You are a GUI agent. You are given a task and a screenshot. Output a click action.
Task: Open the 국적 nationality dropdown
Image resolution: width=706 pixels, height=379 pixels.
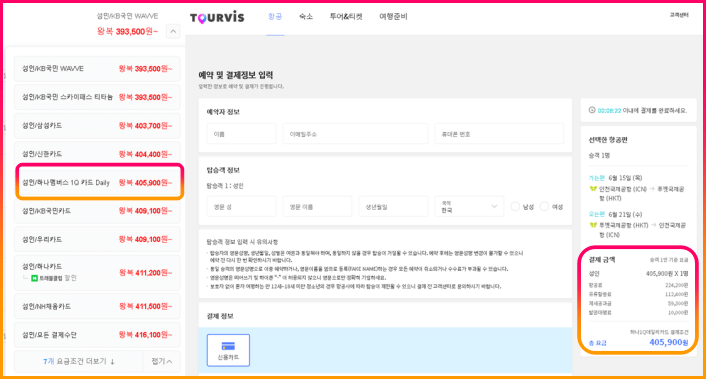(469, 207)
